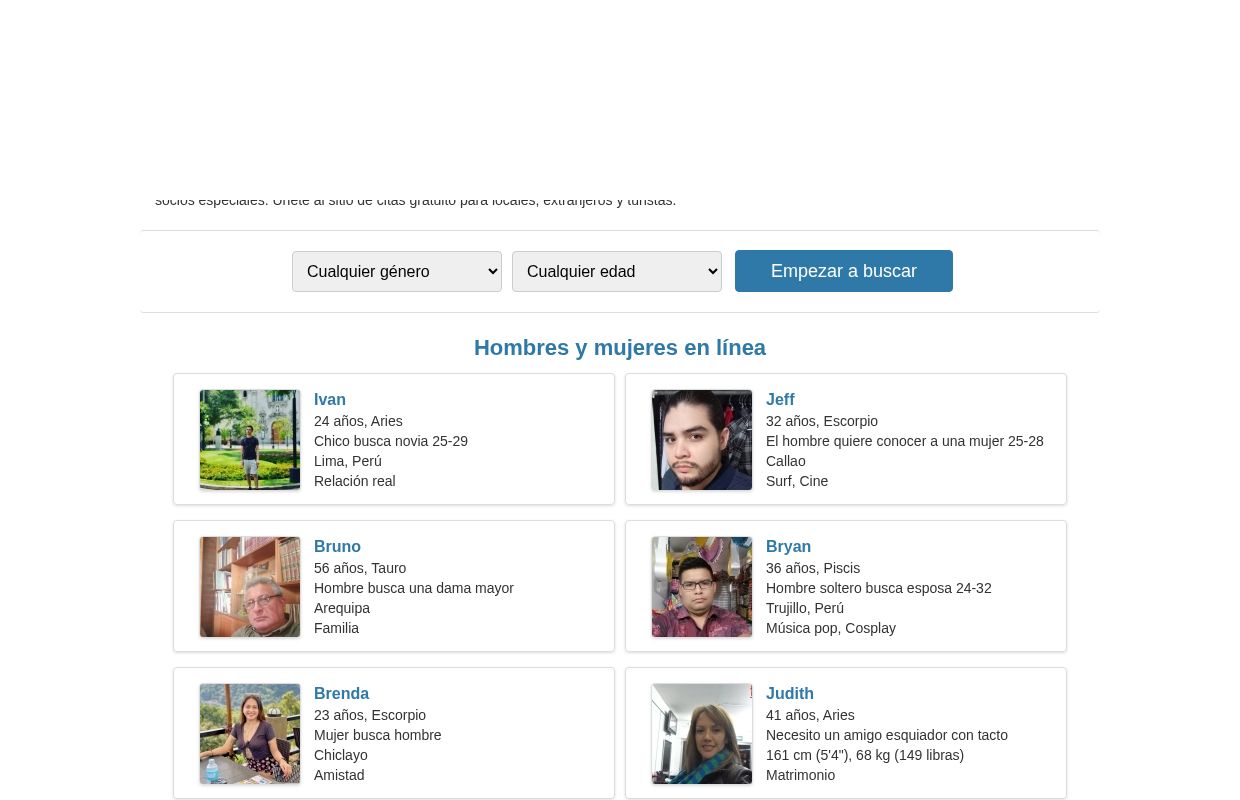Click the text '56 años, Tauro'
The height and width of the screenshot is (800, 1240).
point(360,568)
